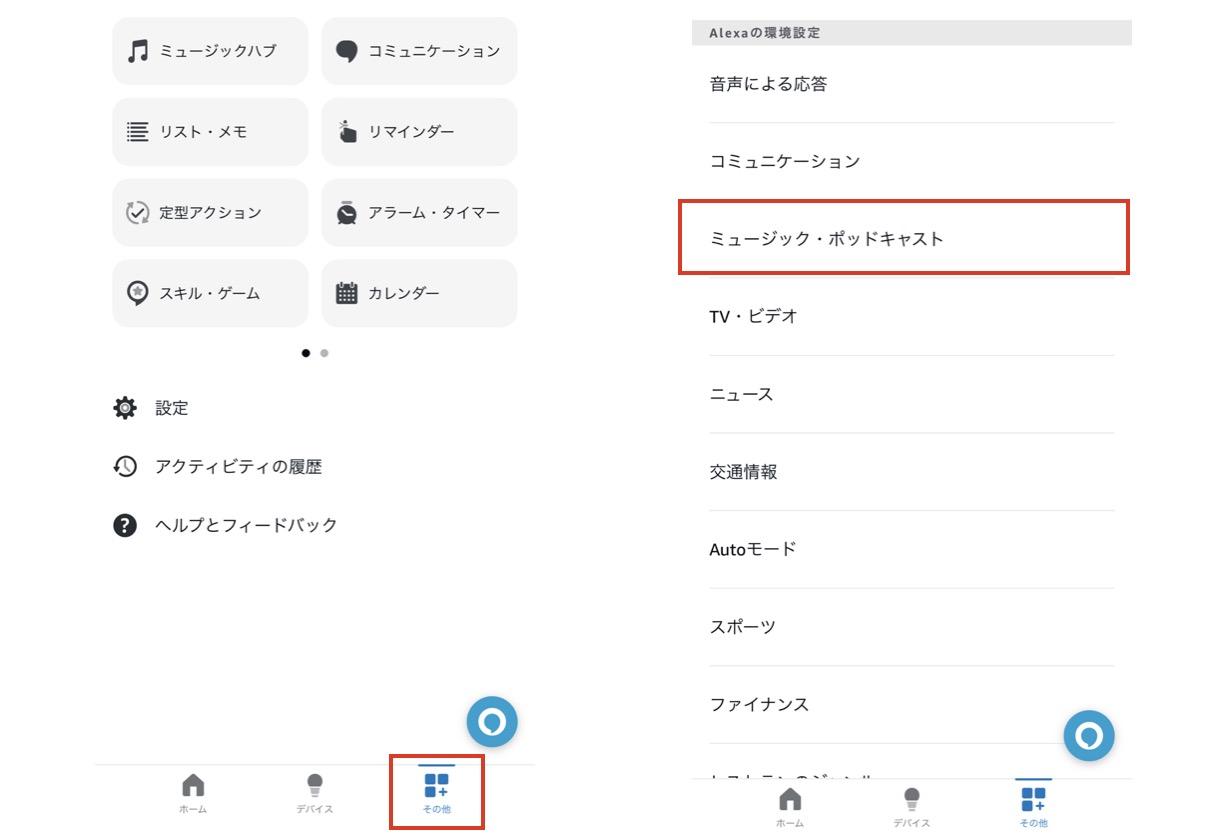Open コミュニケーション tile in left screen

pyautogui.click(x=419, y=51)
